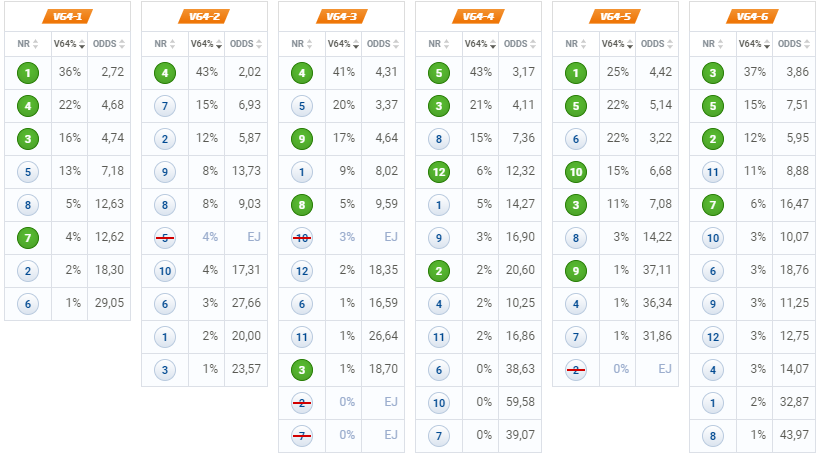Click scratched horse 10 in V64-3
This screenshot has width=819, height=459.
[x=301, y=238]
